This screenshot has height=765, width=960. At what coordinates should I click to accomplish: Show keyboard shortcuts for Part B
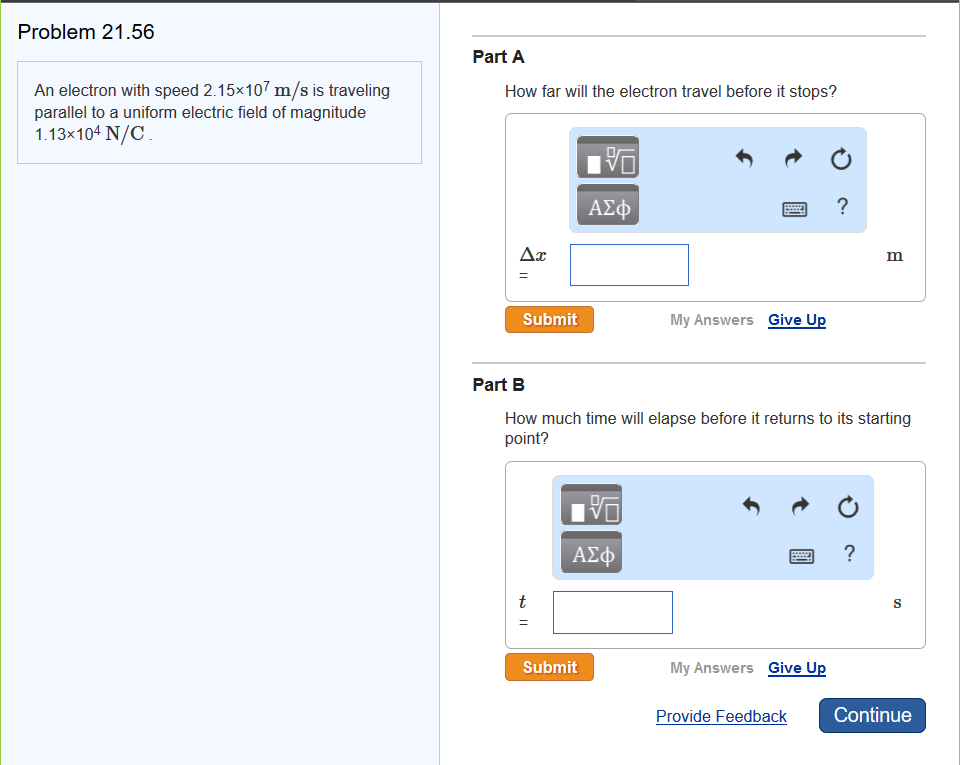802,555
